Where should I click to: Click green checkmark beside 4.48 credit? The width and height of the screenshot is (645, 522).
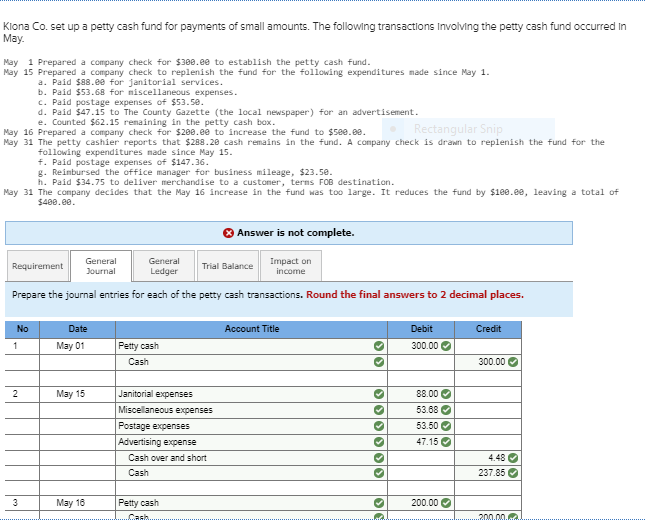[513, 458]
